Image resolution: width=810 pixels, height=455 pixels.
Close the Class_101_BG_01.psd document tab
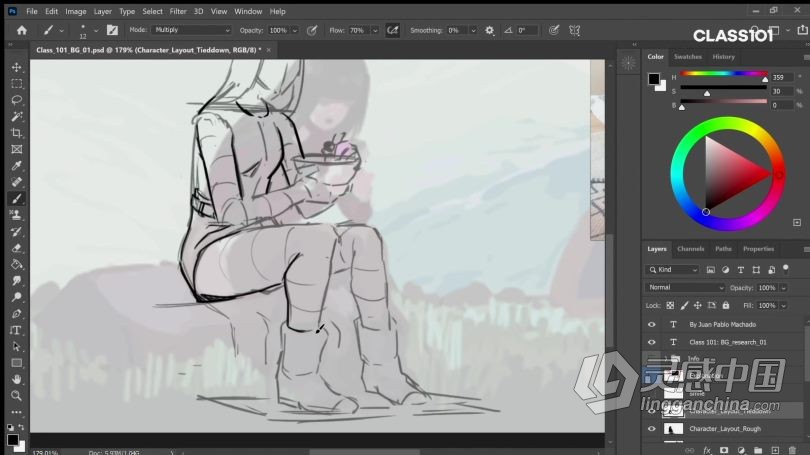pos(269,50)
